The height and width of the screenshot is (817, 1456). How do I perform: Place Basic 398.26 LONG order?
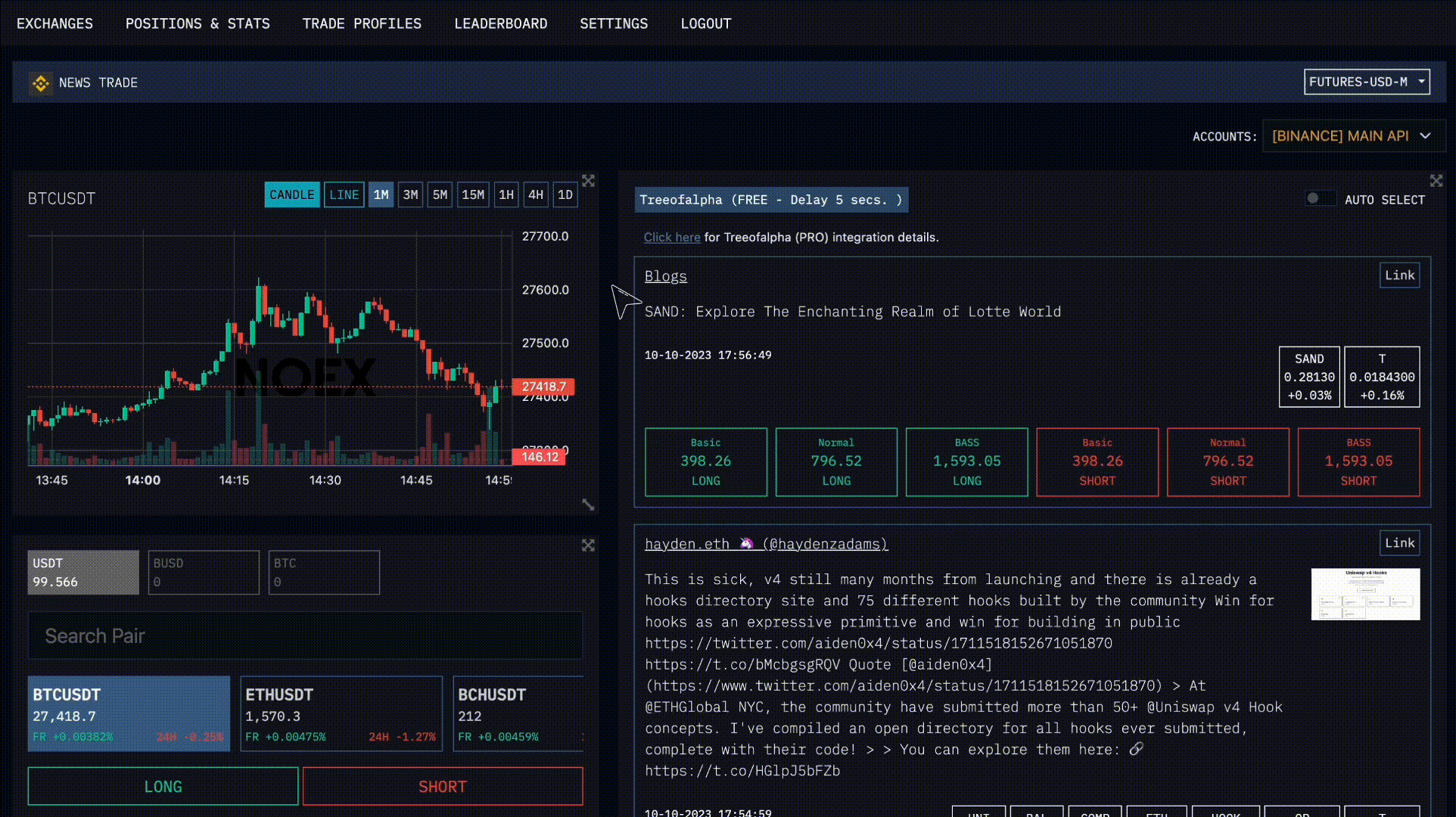click(x=706, y=462)
